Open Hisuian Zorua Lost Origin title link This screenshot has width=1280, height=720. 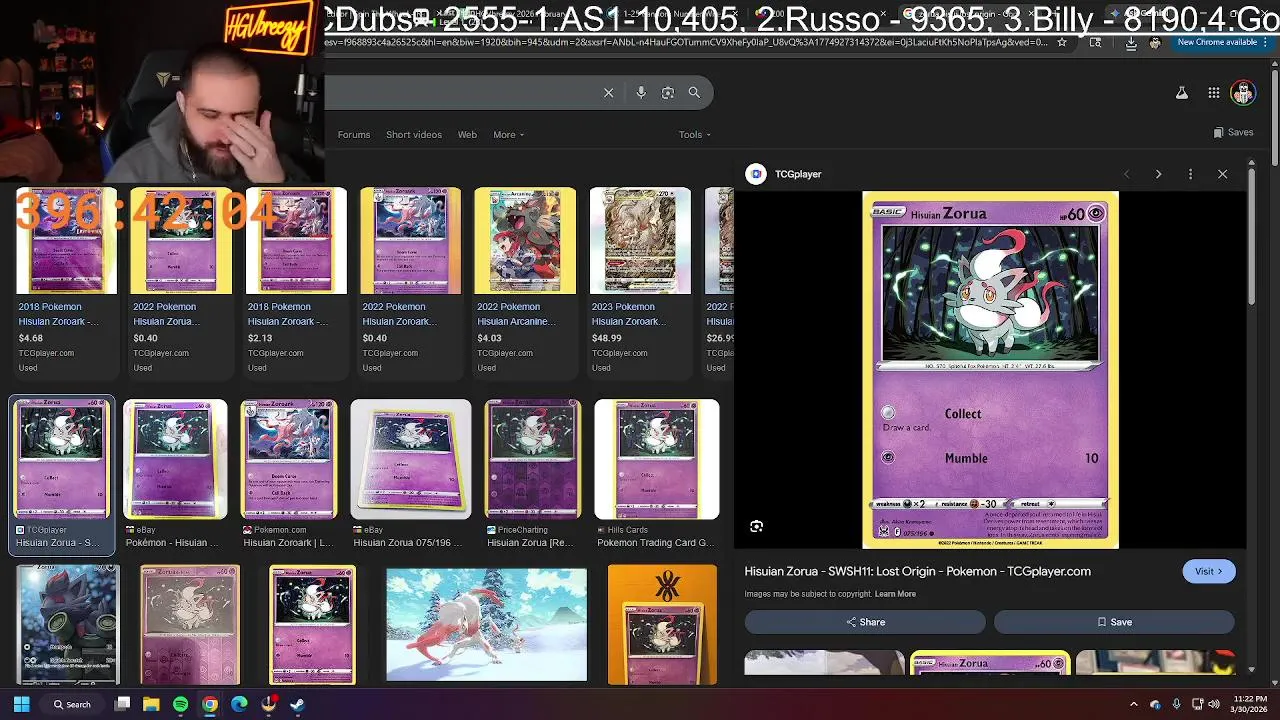coord(917,571)
